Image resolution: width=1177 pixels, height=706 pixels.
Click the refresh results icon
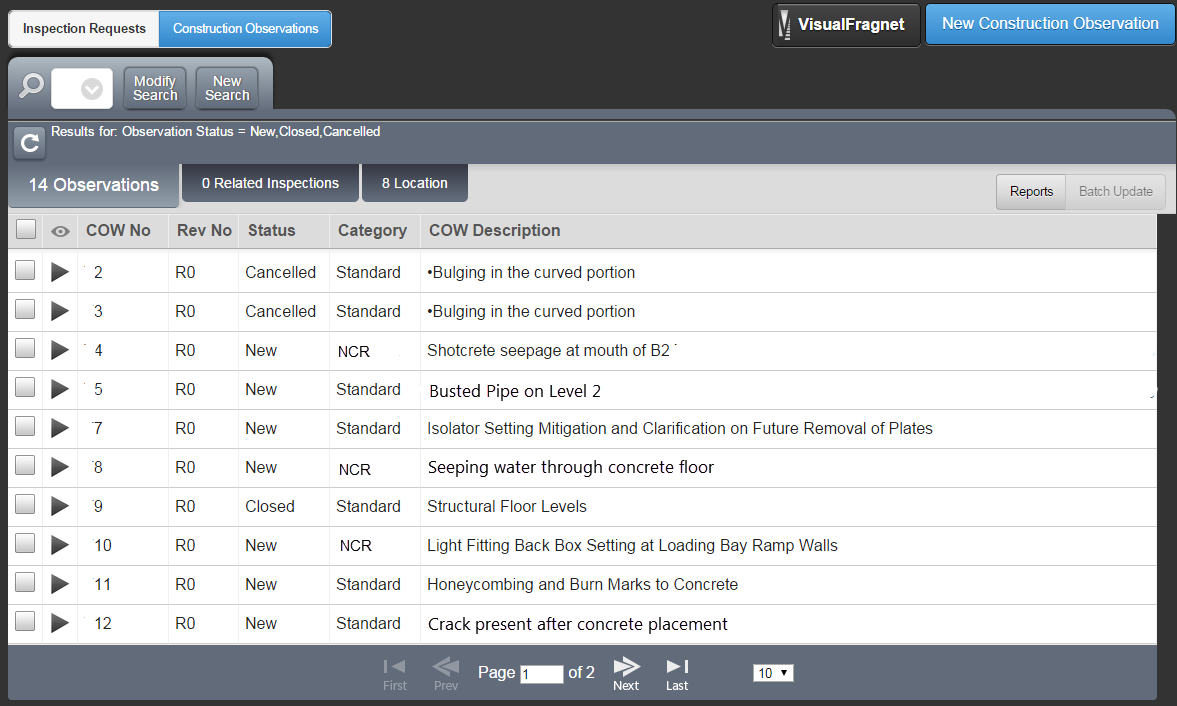click(30, 144)
